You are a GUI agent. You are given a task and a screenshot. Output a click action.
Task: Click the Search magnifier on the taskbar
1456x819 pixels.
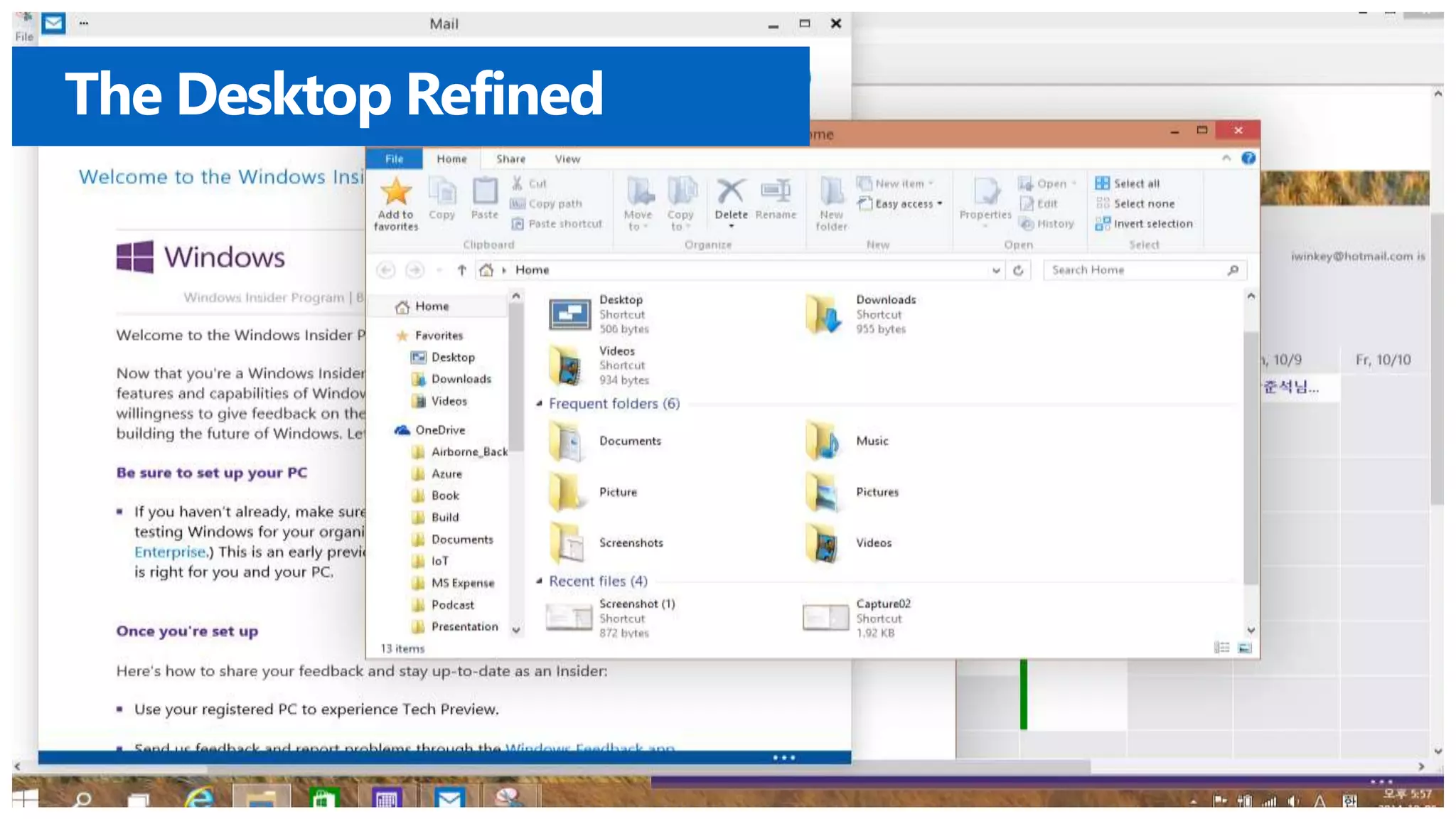pyautogui.click(x=82, y=799)
